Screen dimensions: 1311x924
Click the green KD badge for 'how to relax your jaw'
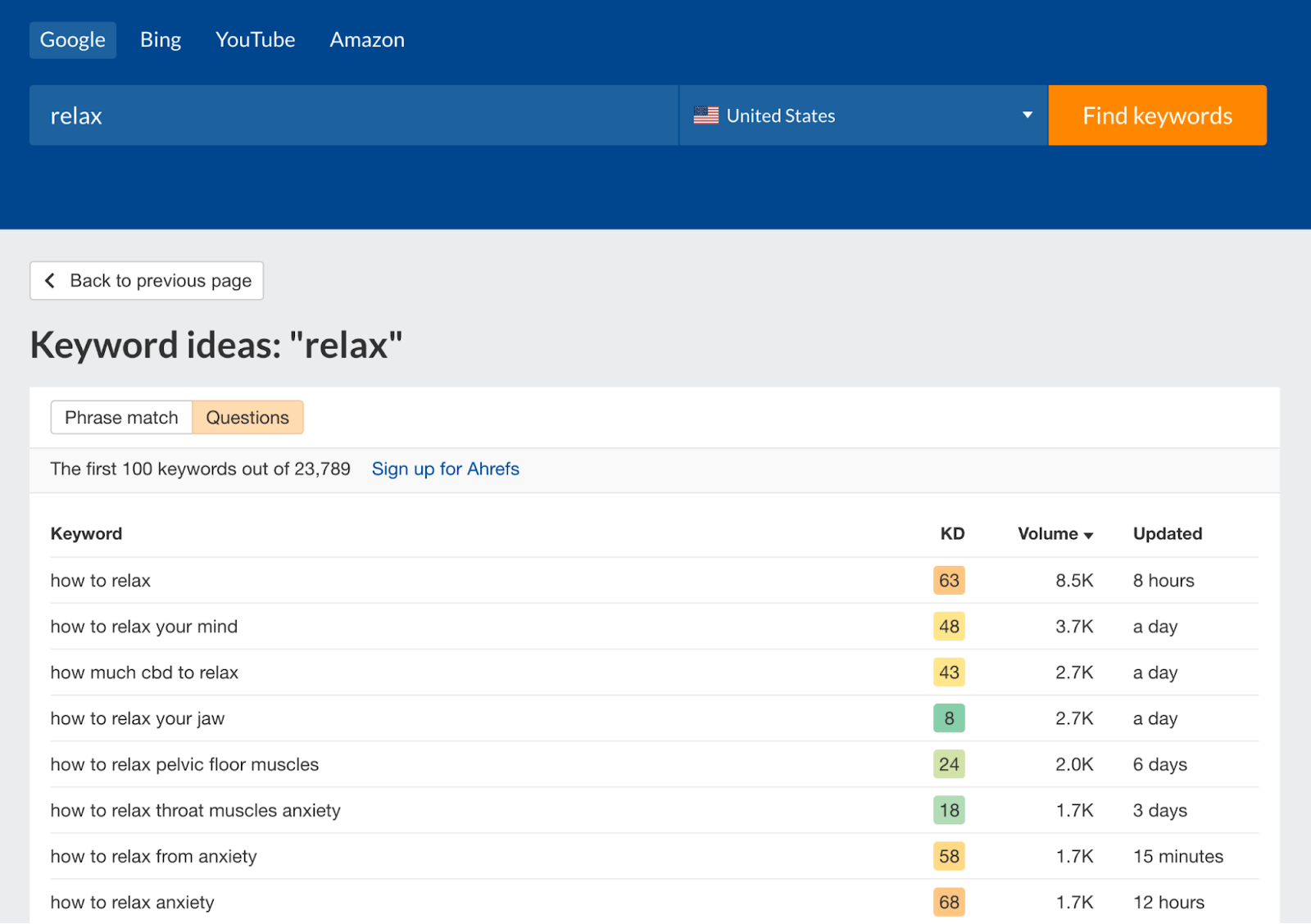point(948,718)
